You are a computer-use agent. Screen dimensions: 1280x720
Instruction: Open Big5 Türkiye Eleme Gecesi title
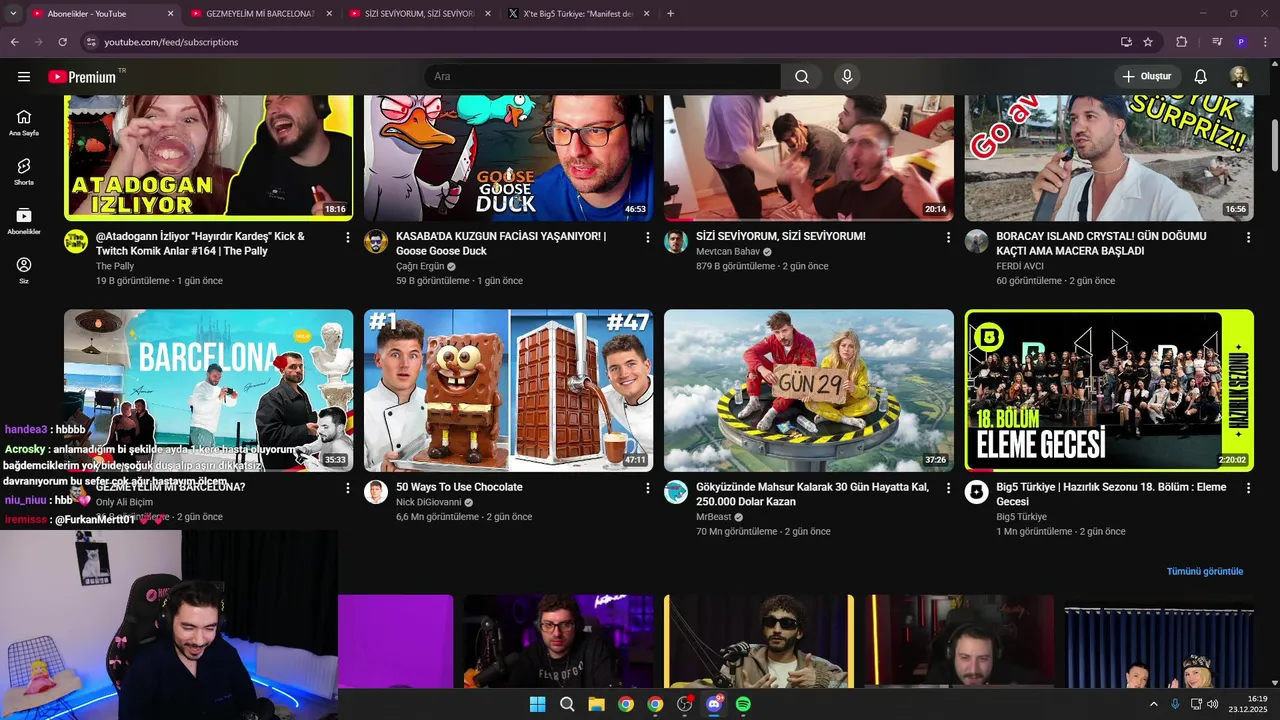coord(1111,494)
